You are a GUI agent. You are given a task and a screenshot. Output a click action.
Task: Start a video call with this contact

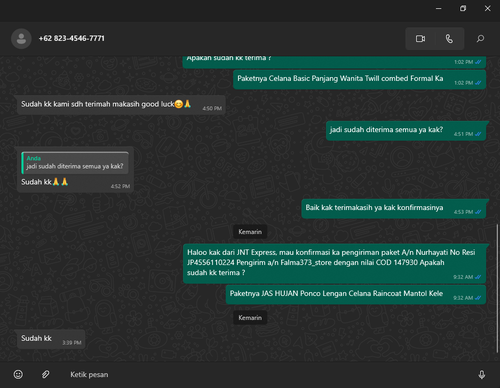[x=420, y=39]
